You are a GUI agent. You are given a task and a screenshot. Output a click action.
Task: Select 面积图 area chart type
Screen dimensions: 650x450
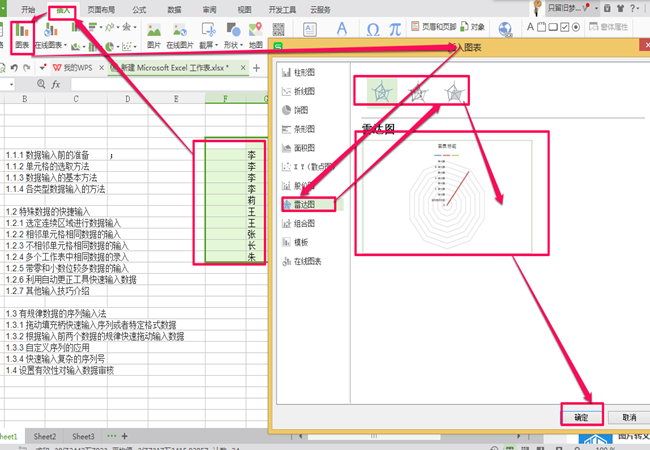(298, 148)
